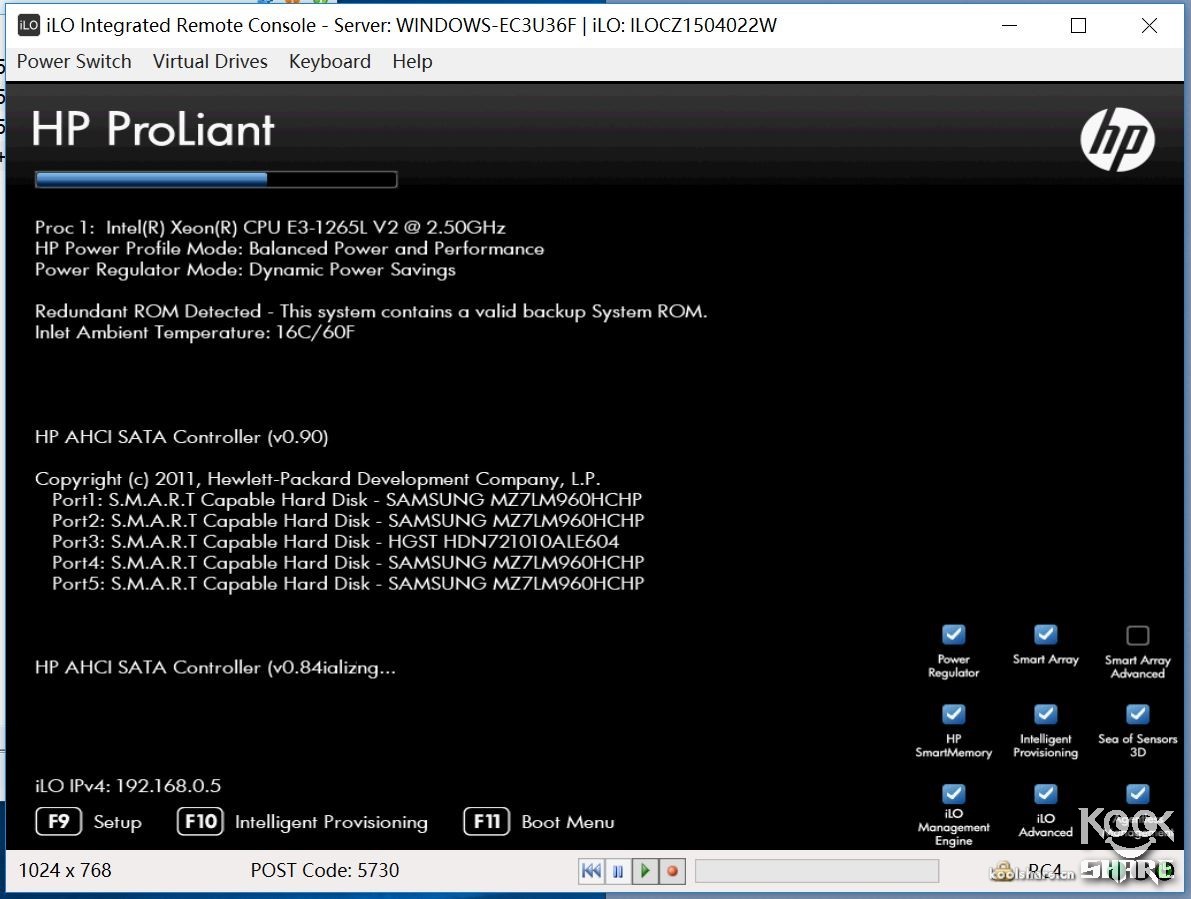Close the iLO Remote Console window

[x=1149, y=25]
